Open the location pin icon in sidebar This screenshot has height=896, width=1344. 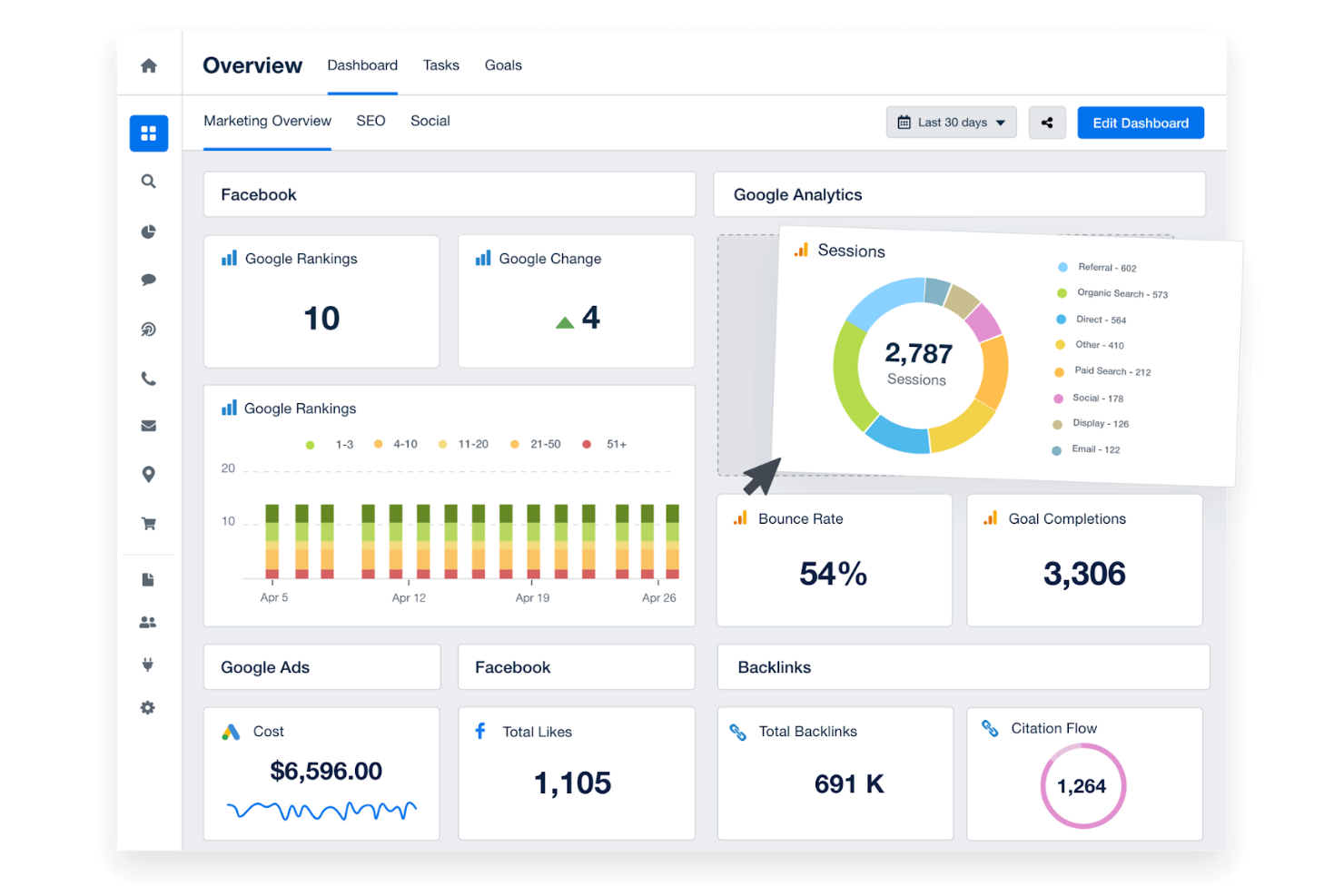tap(149, 474)
